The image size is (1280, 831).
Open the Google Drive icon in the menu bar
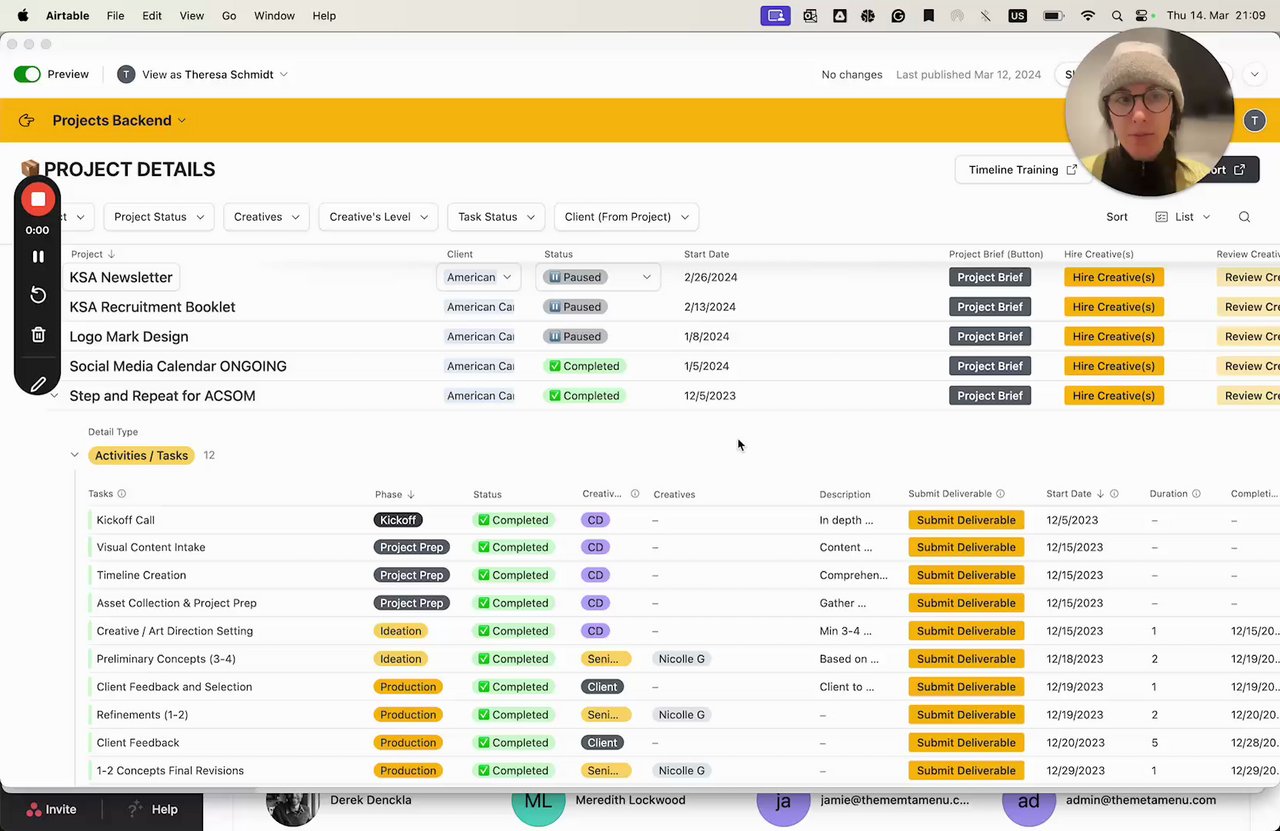coord(840,16)
